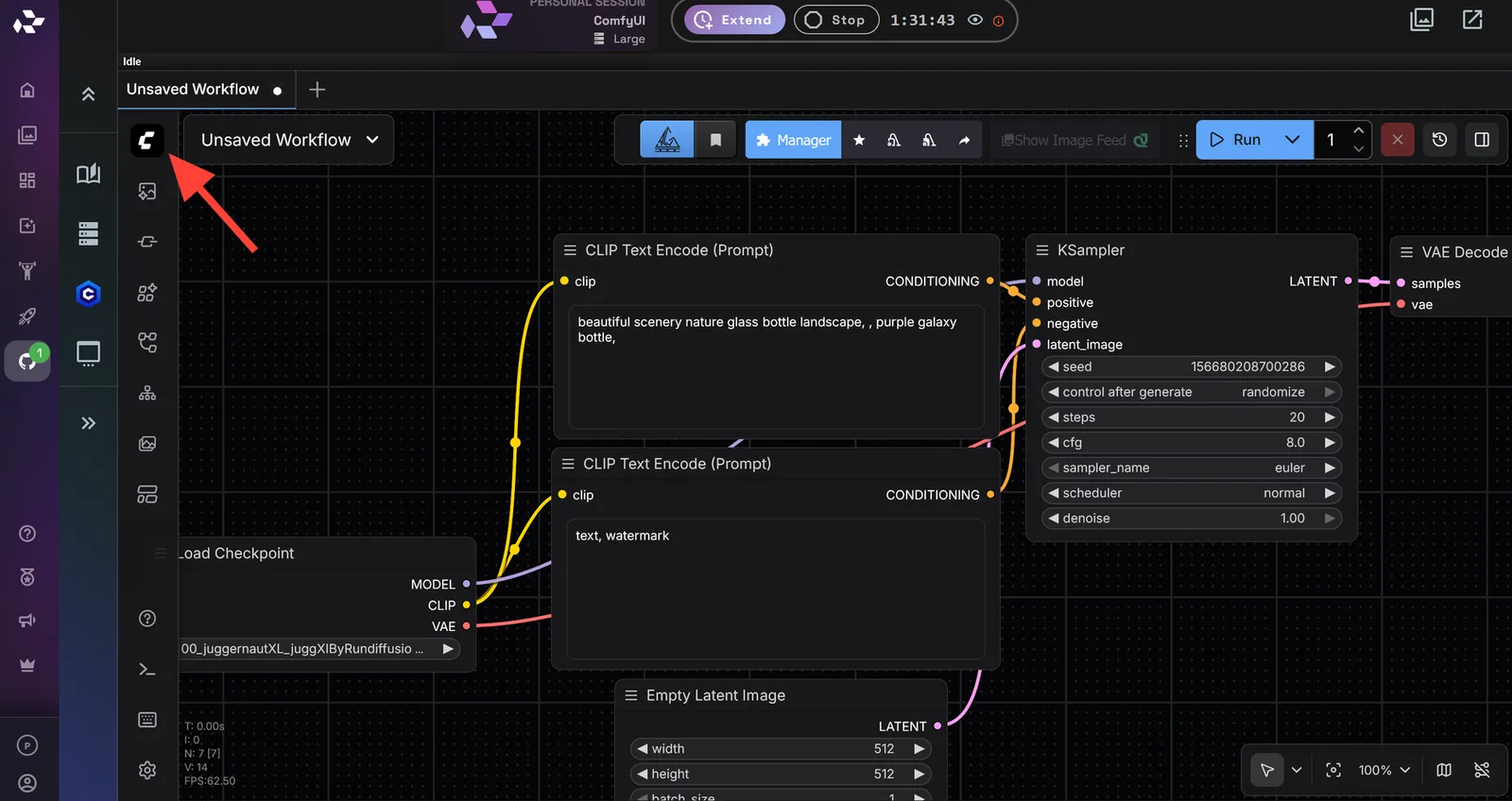Screen dimensions: 1512x801
Task: Open the queue history clock icon
Action: coord(1439,140)
